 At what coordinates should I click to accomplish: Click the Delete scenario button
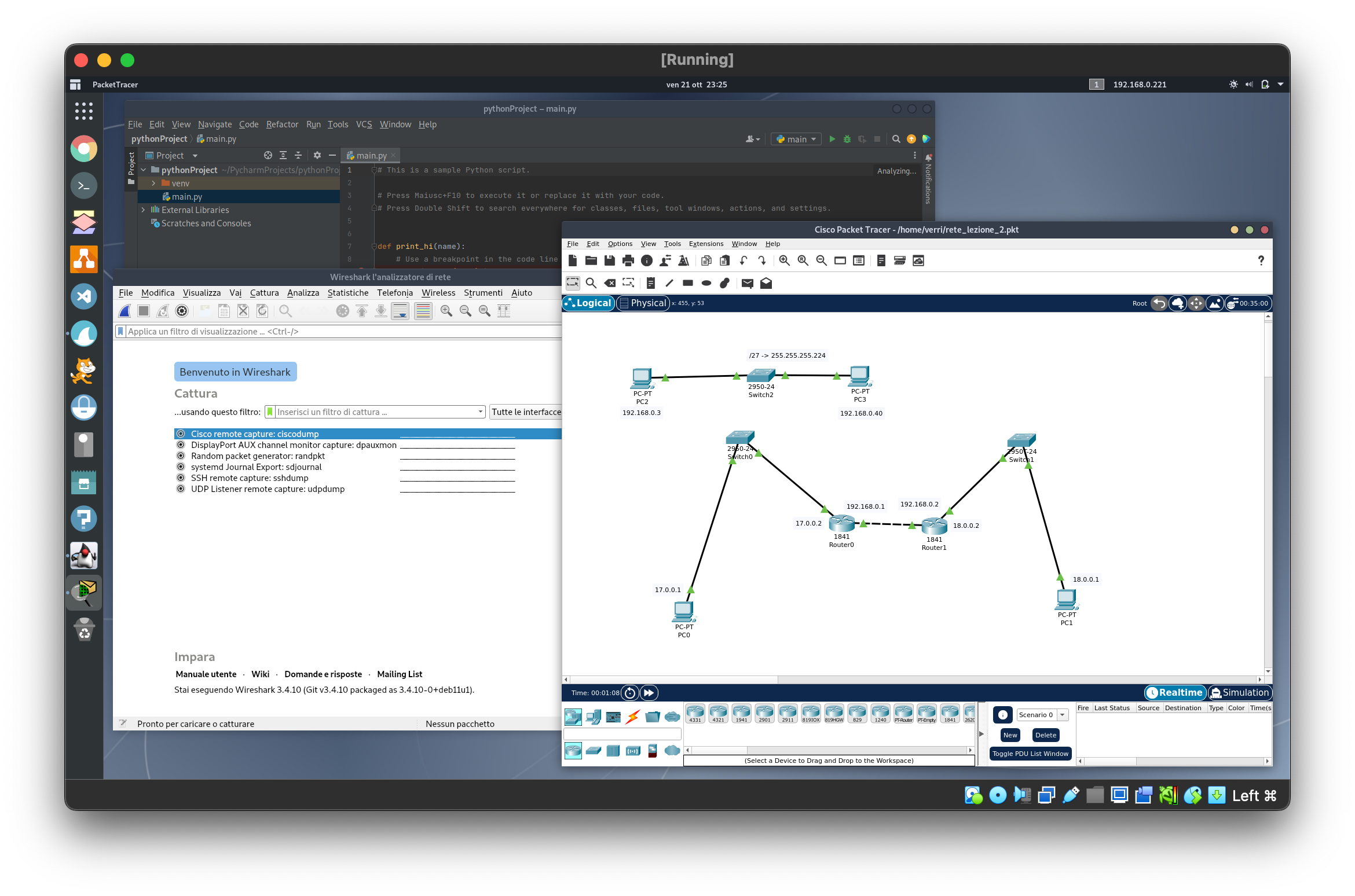point(1045,735)
